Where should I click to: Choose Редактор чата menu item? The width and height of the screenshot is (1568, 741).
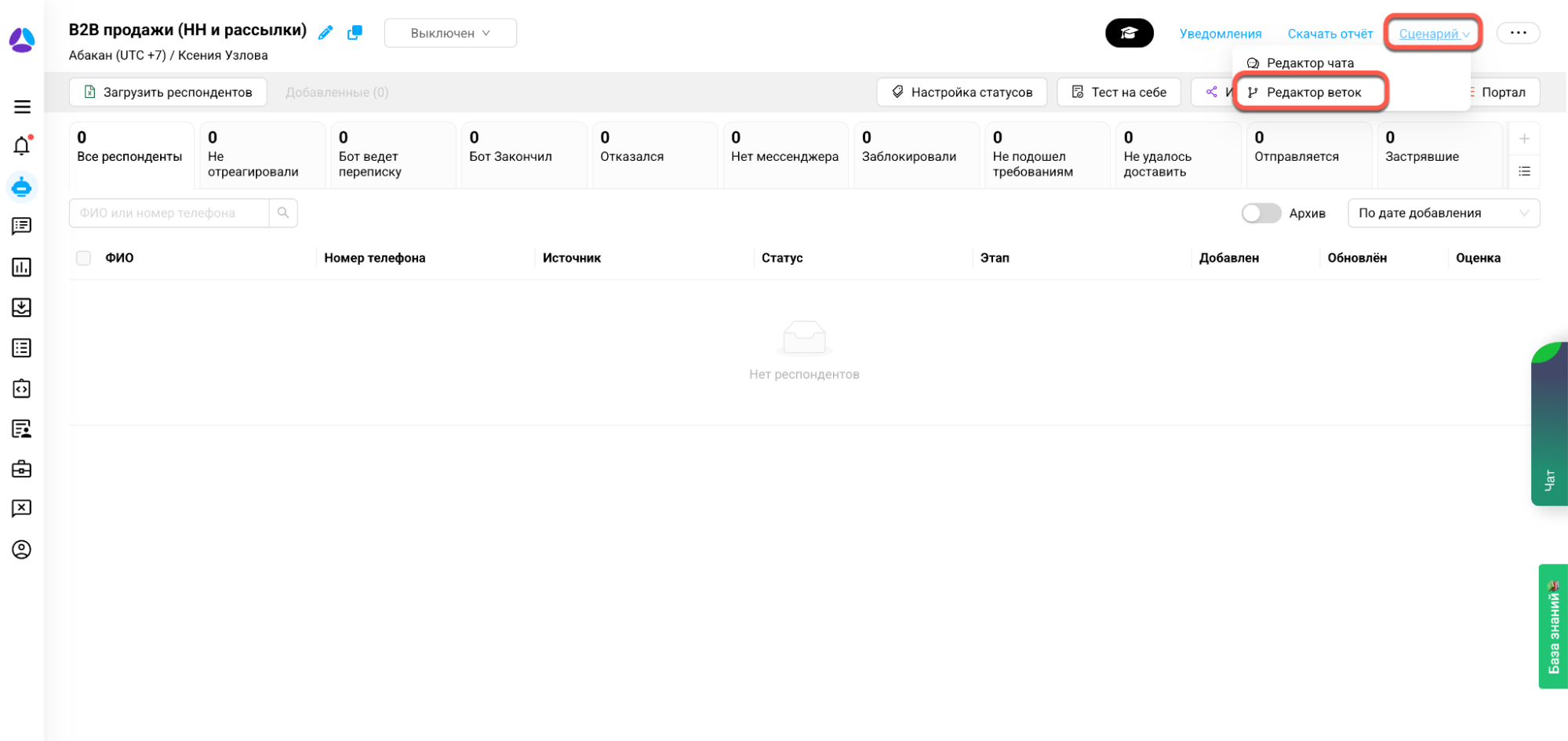(1309, 63)
